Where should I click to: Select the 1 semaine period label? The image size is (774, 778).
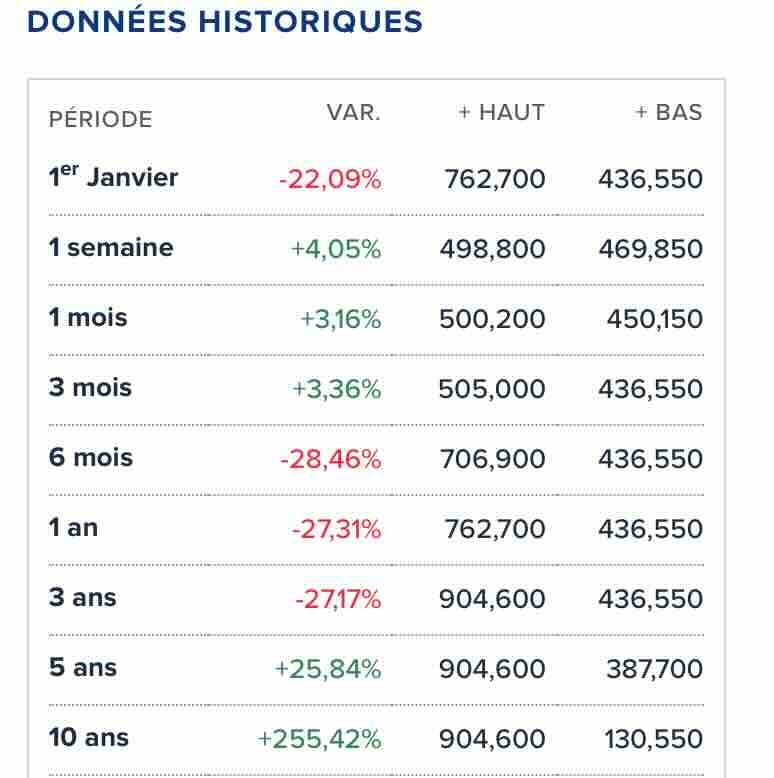click(111, 248)
